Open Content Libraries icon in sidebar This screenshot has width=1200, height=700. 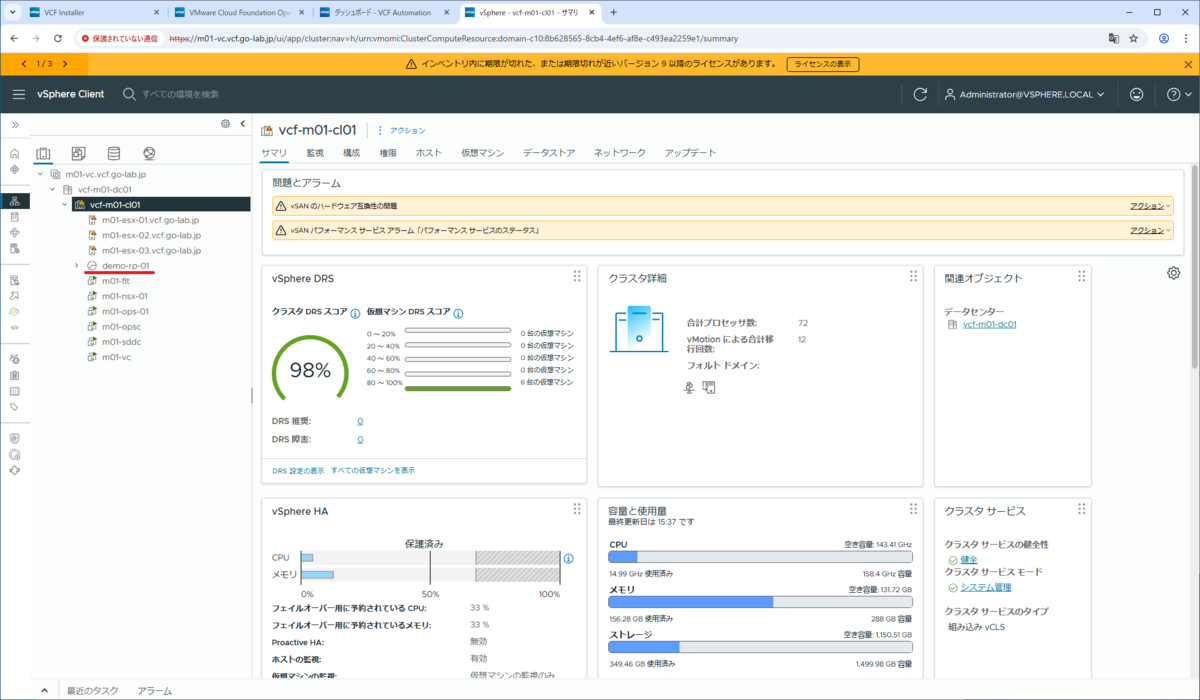coord(15,217)
